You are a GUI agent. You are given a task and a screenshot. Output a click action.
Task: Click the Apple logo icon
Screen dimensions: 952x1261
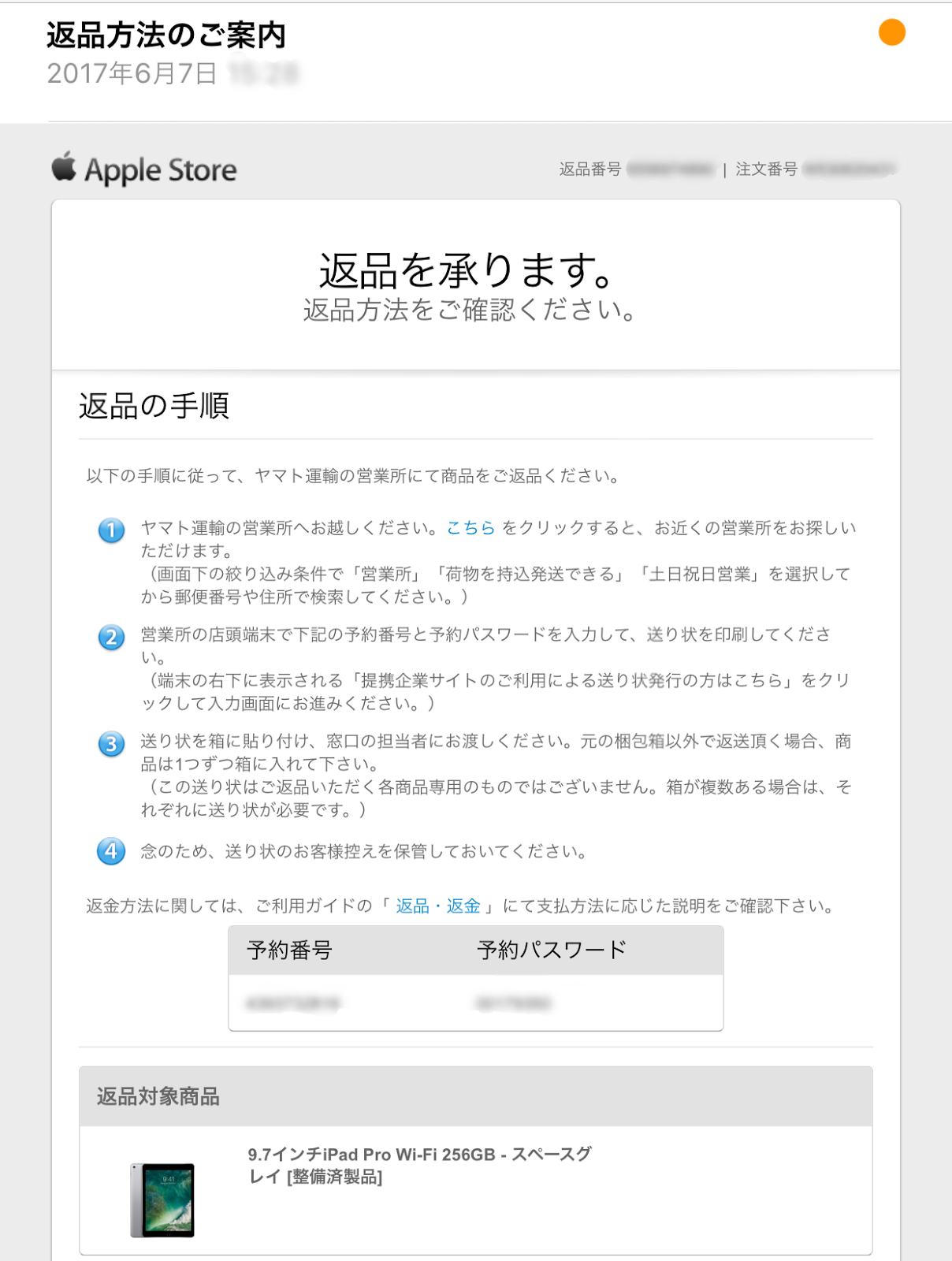[64, 166]
